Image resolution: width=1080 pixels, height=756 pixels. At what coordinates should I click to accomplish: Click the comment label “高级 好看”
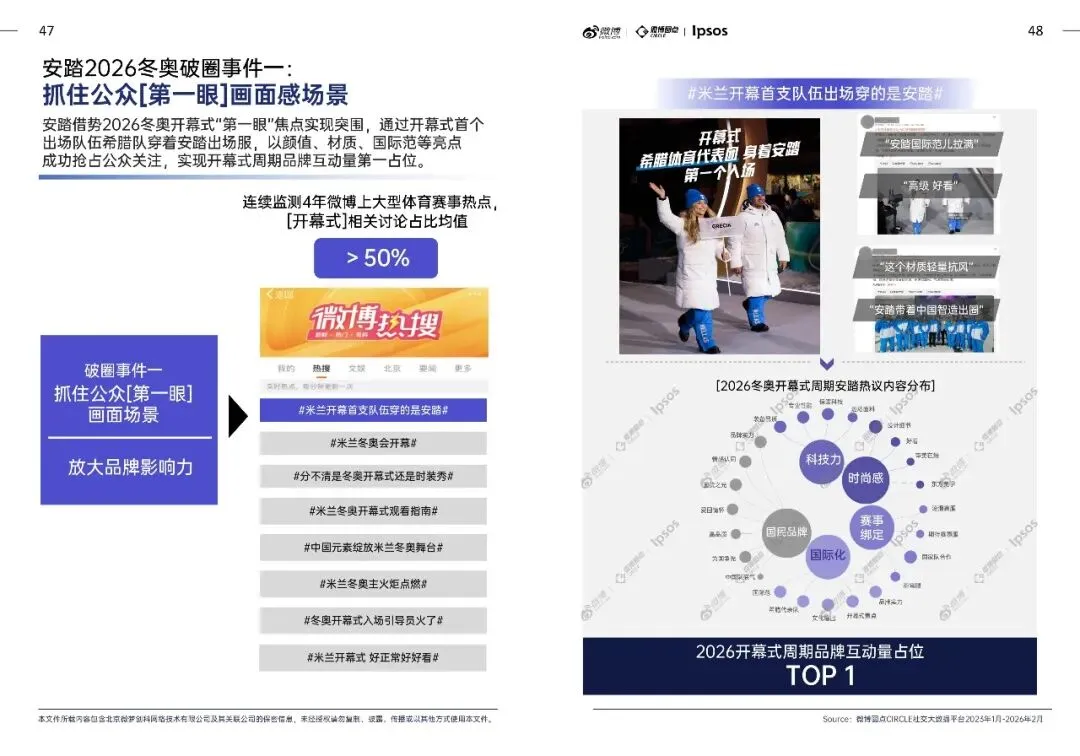click(x=930, y=185)
